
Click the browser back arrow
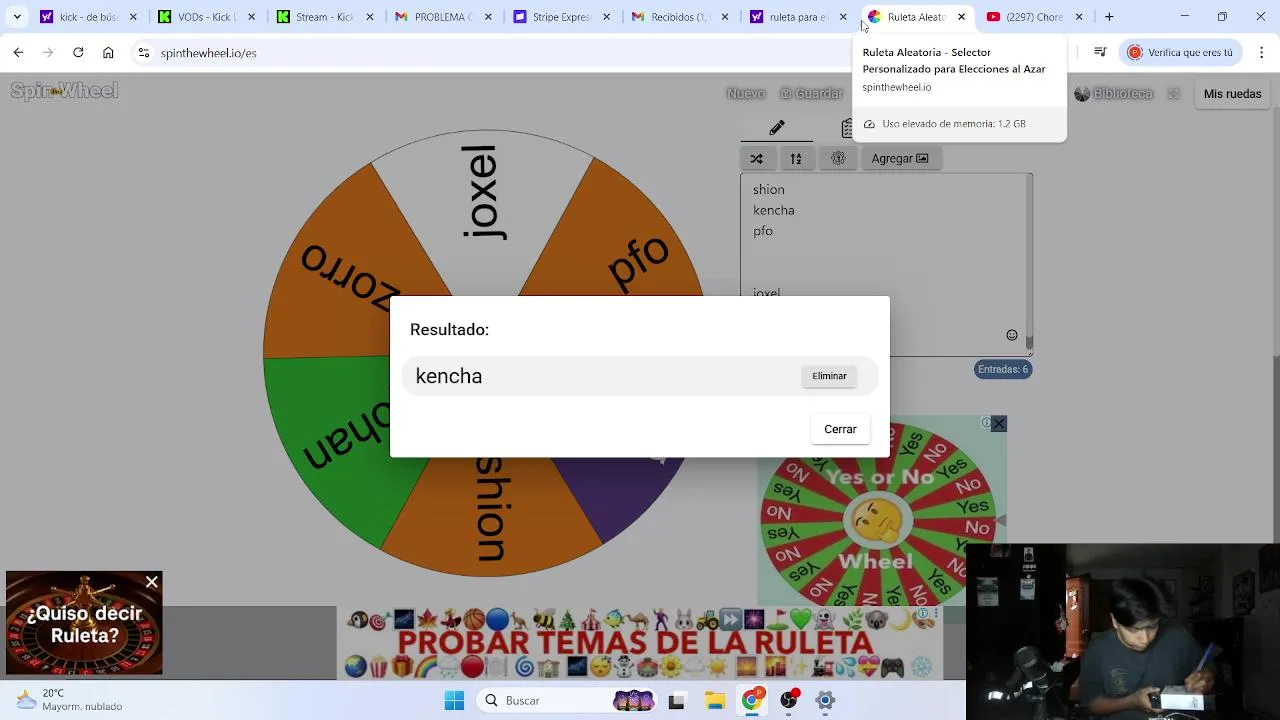[x=18, y=52]
